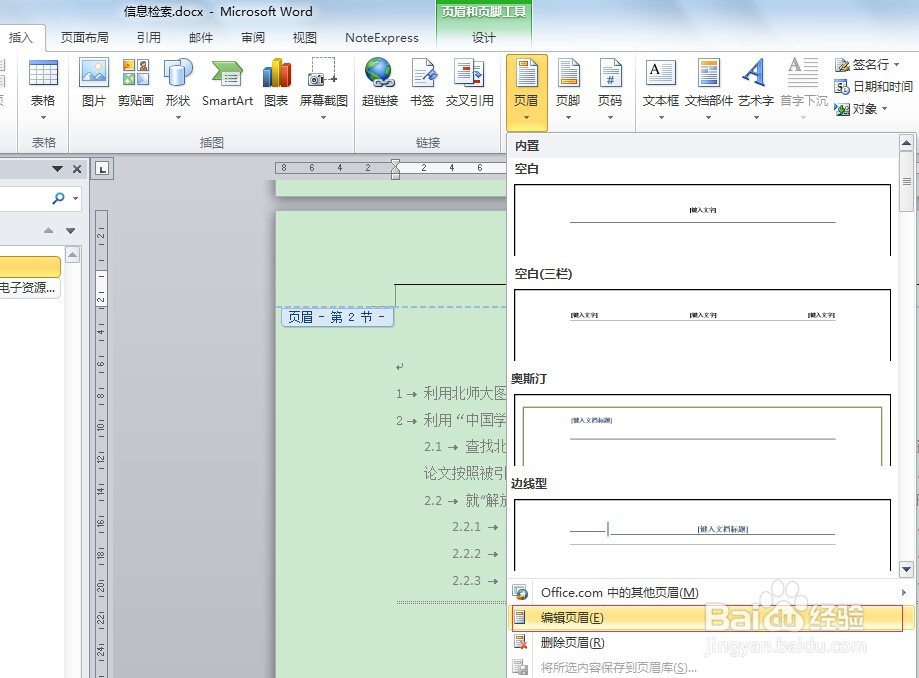This screenshot has width=919, height=678.
Task: Expand the 形状 shapes dropdown
Action: click(178, 85)
